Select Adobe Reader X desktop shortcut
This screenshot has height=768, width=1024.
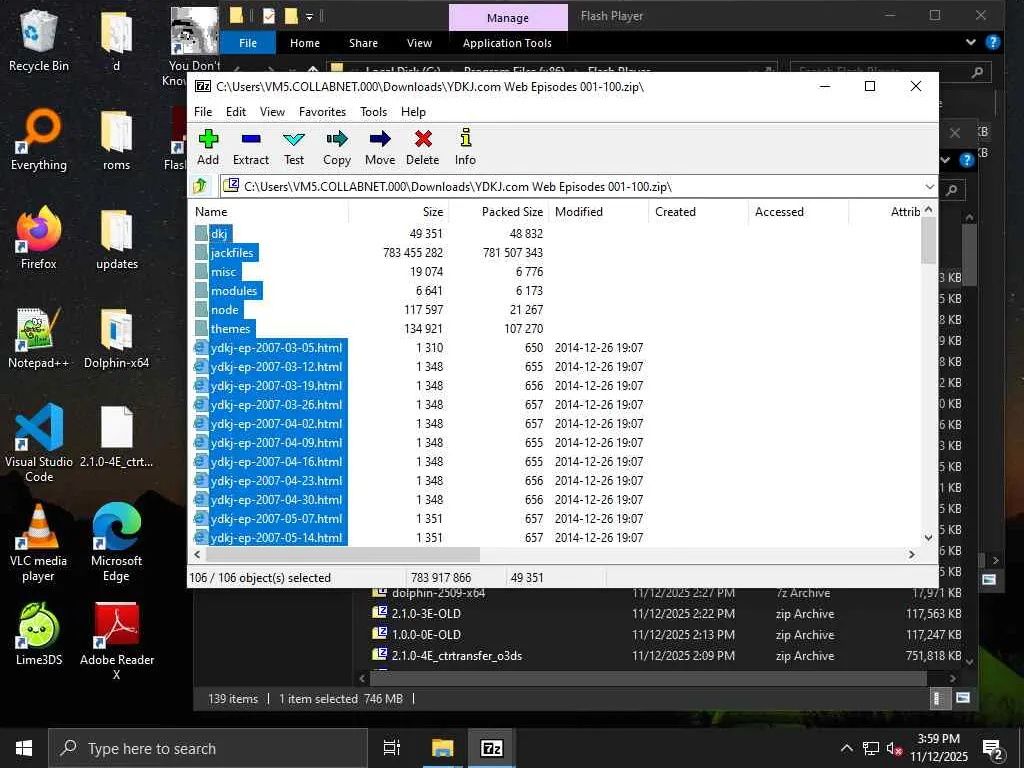tap(117, 643)
